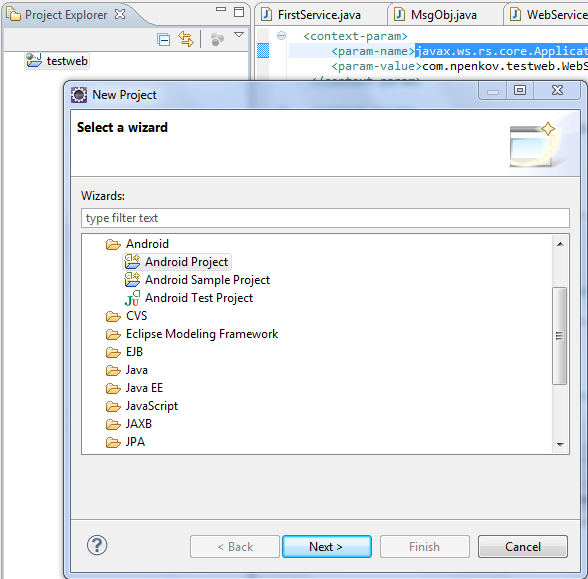Open the Project Explorer view menu arrow

238,35
